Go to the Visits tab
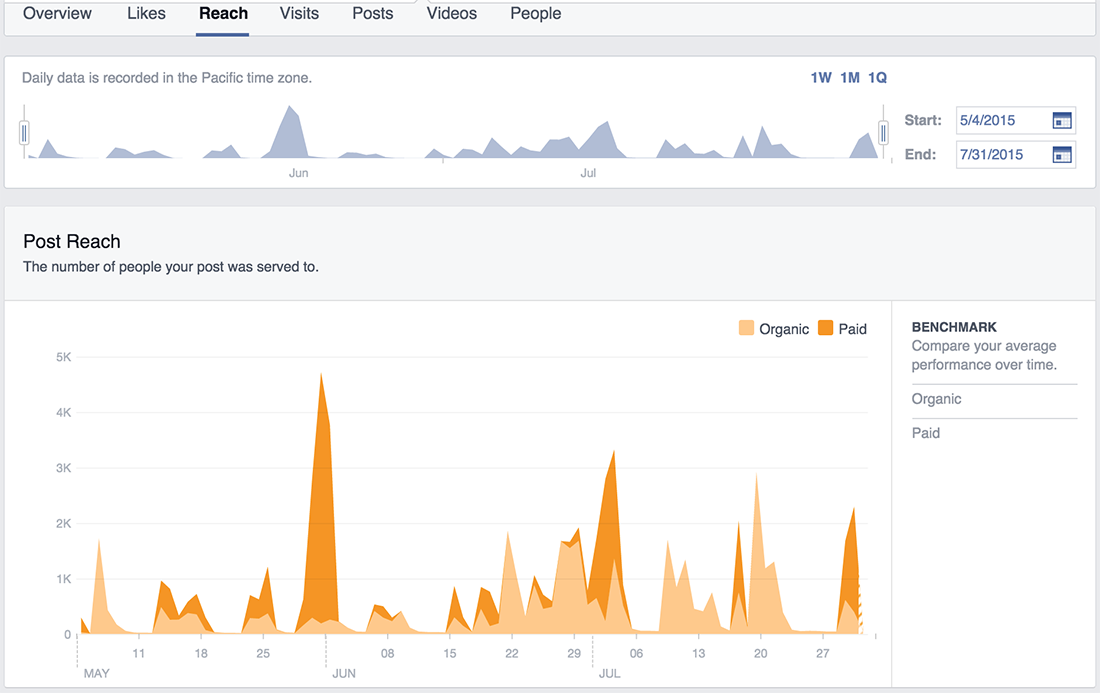The image size is (1100, 693). (300, 13)
